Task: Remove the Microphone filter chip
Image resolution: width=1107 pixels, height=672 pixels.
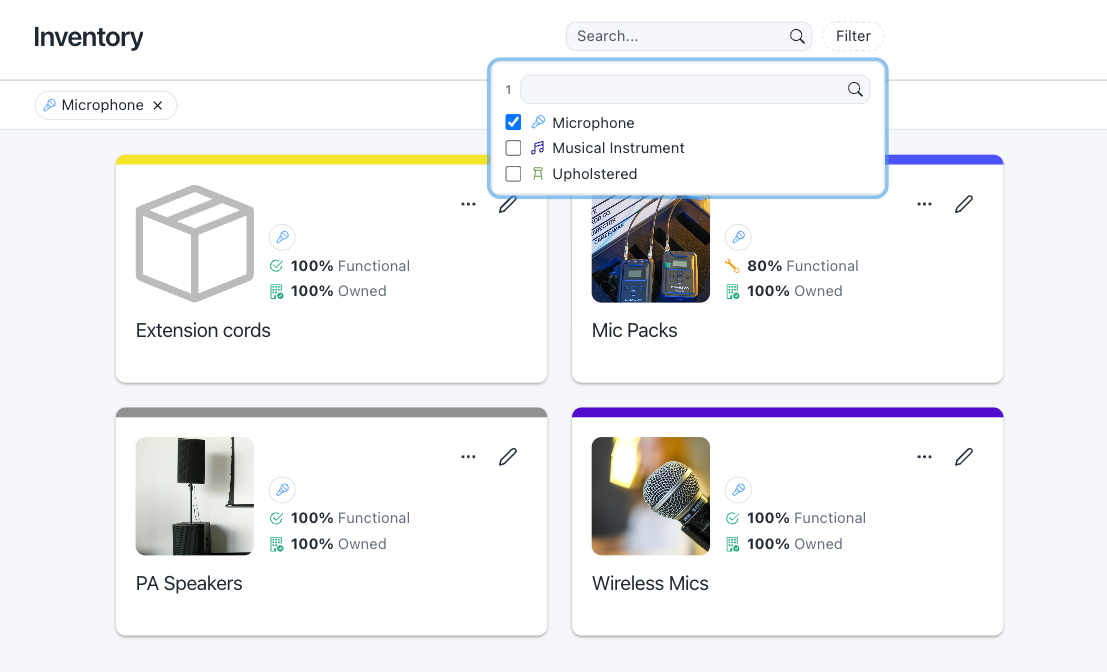Action: [x=158, y=105]
